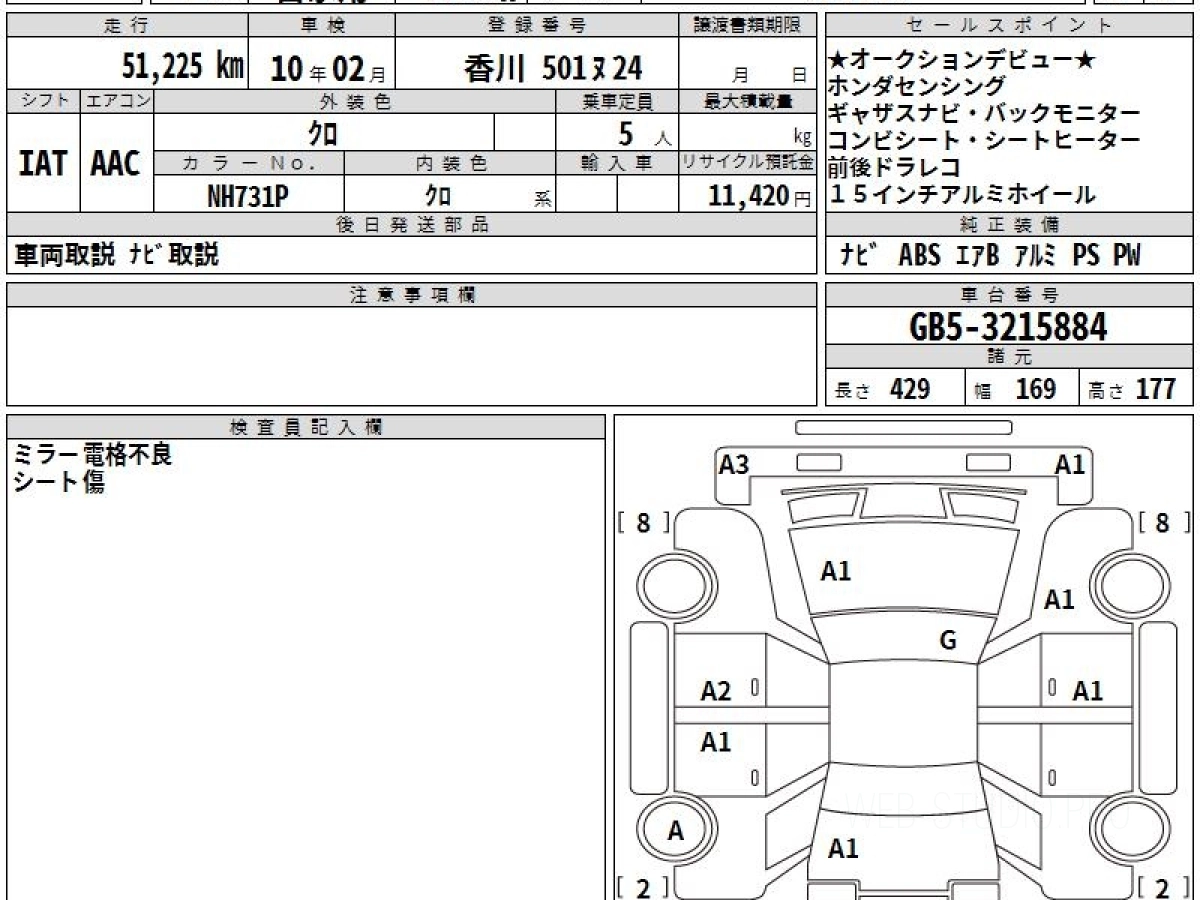Click the セールスポイント header
Screen dimensions: 1200x900
point(1010,26)
